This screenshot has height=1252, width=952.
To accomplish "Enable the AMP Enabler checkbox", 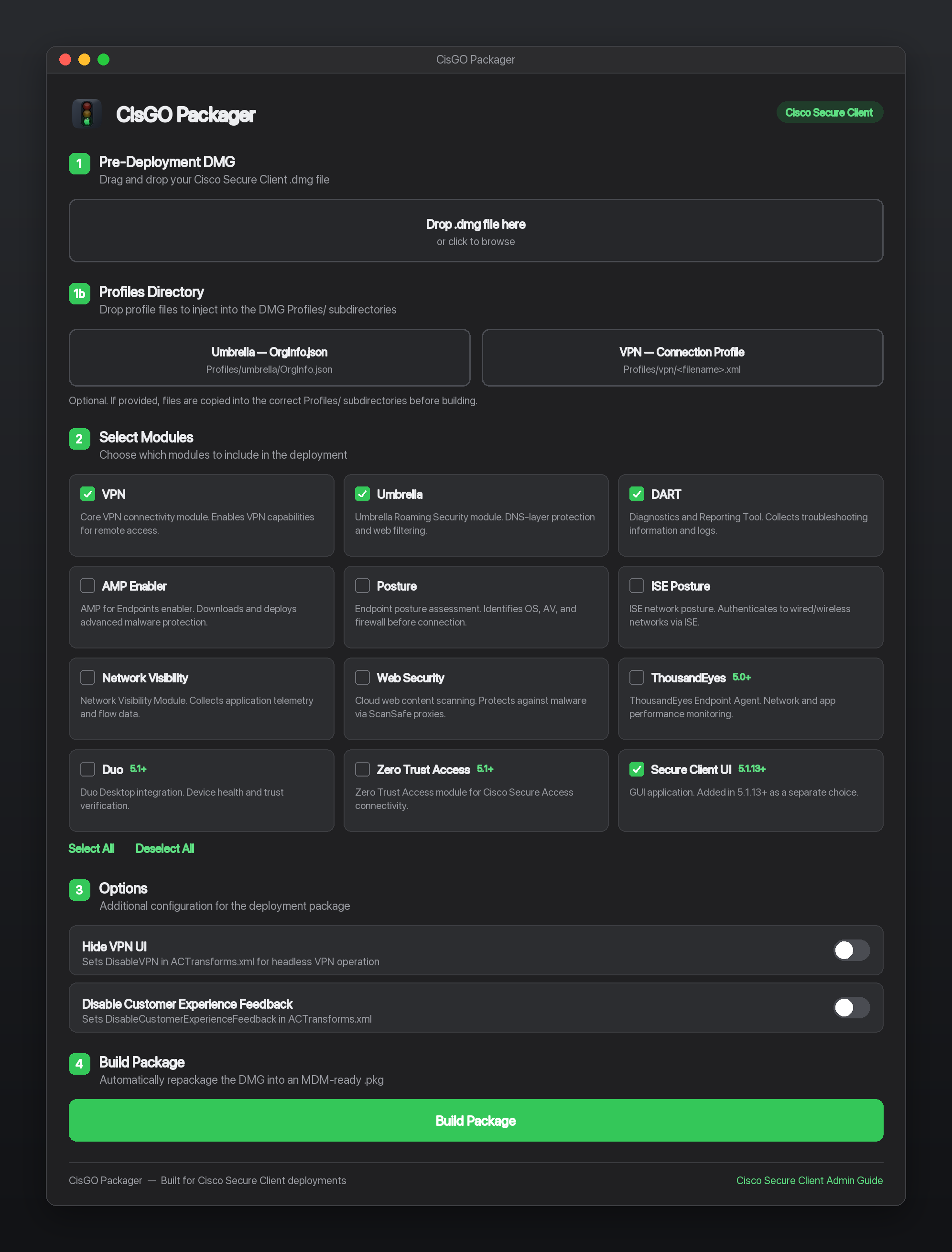I will (88, 586).
